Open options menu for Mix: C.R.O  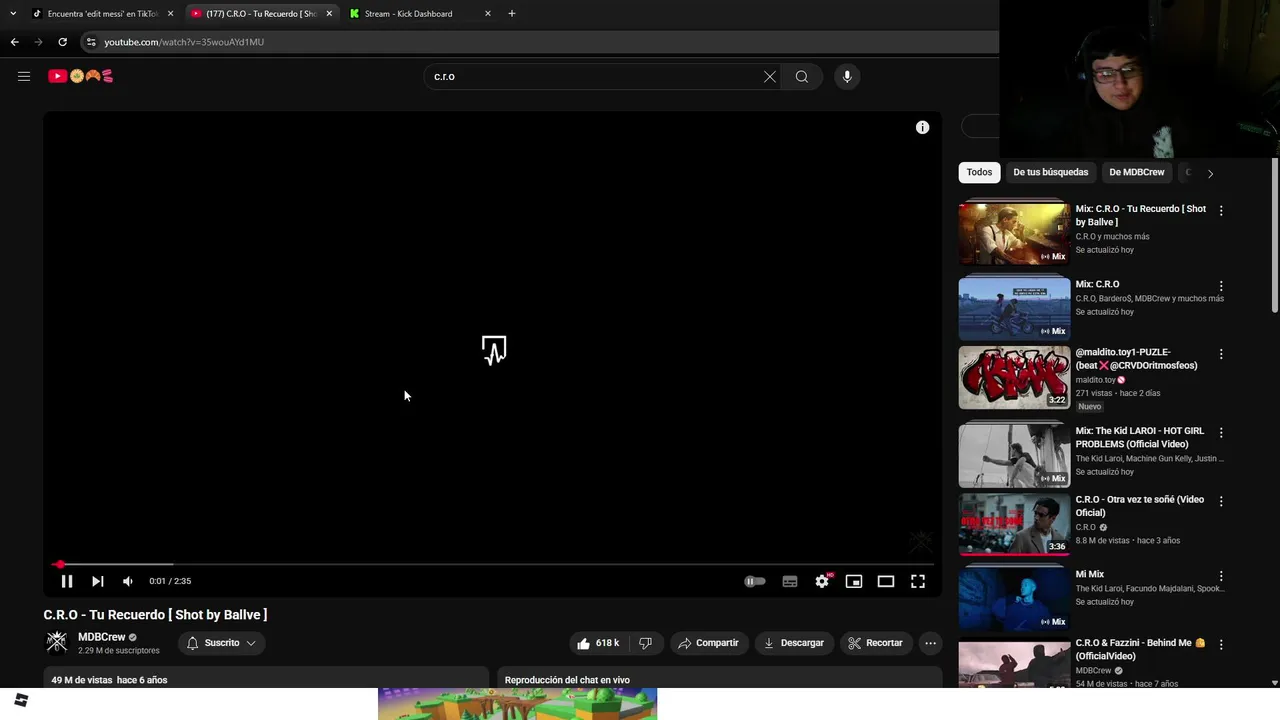tap(1221, 286)
